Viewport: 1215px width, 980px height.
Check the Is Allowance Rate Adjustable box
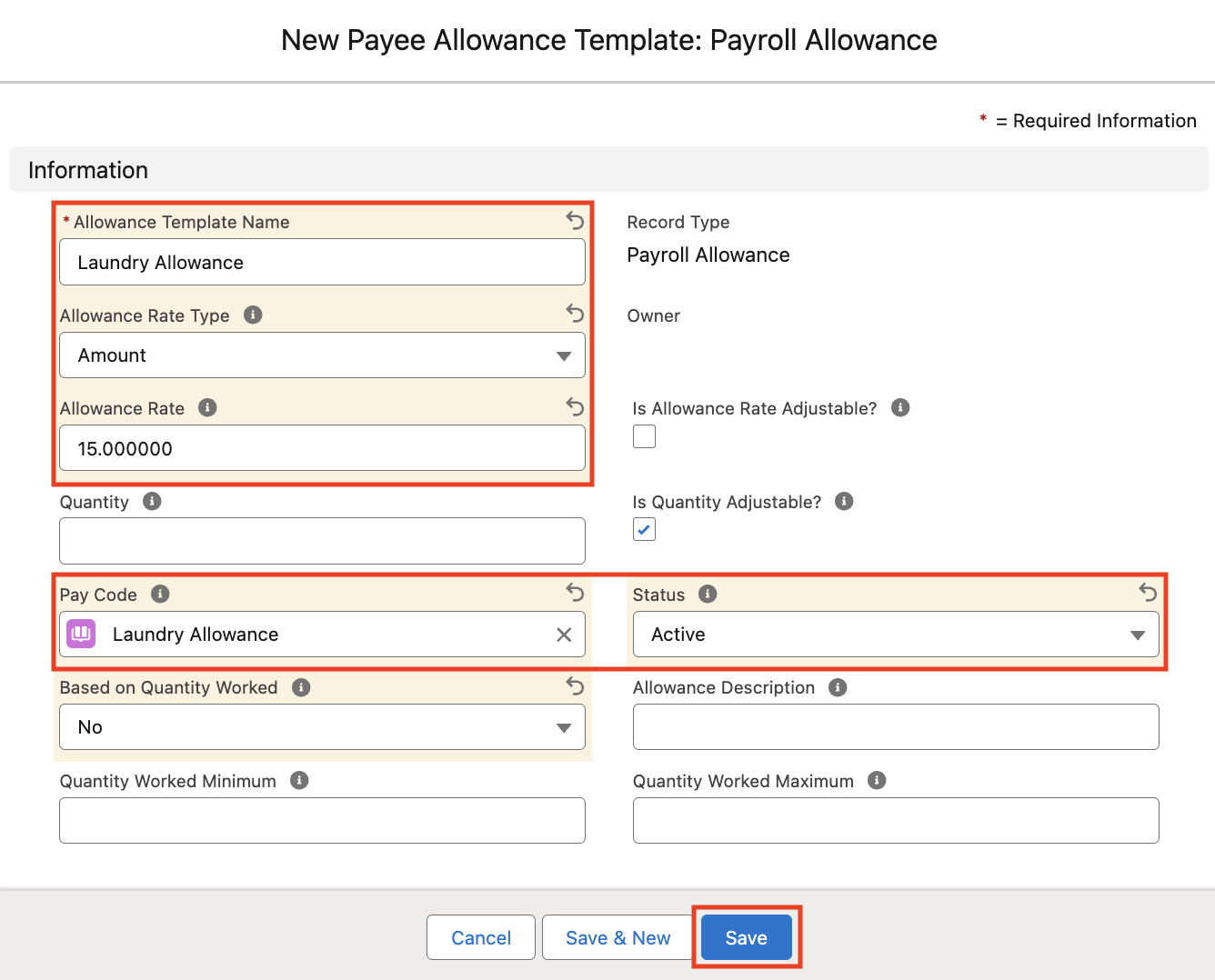(x=644, y=436)
